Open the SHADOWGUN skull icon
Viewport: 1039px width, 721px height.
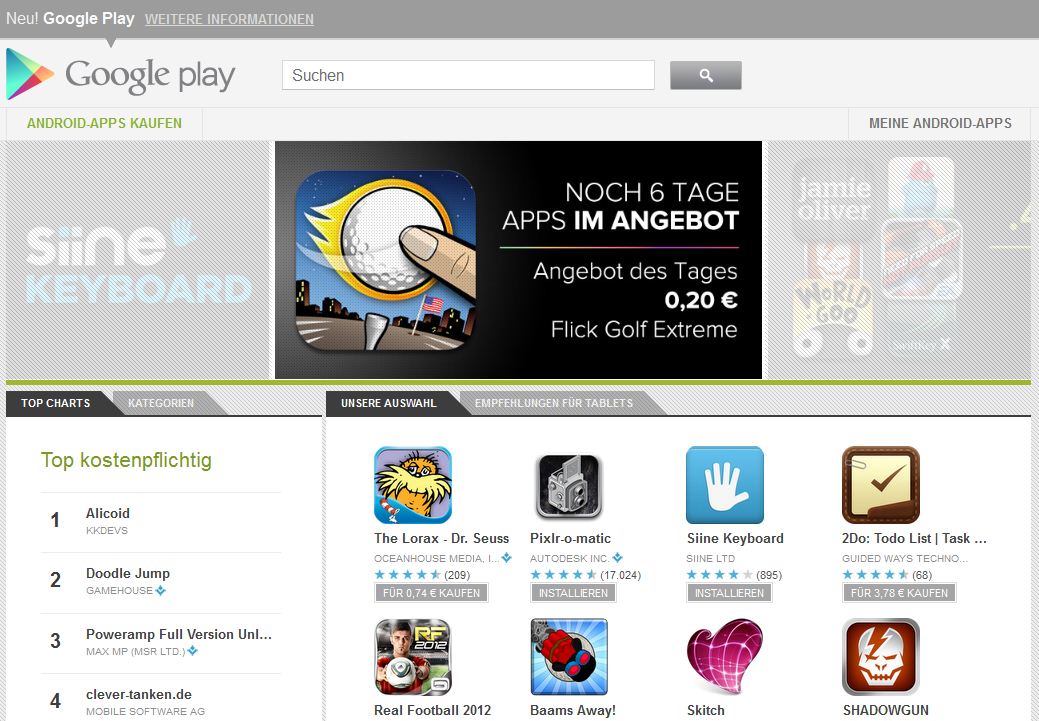tap(881, 657)
